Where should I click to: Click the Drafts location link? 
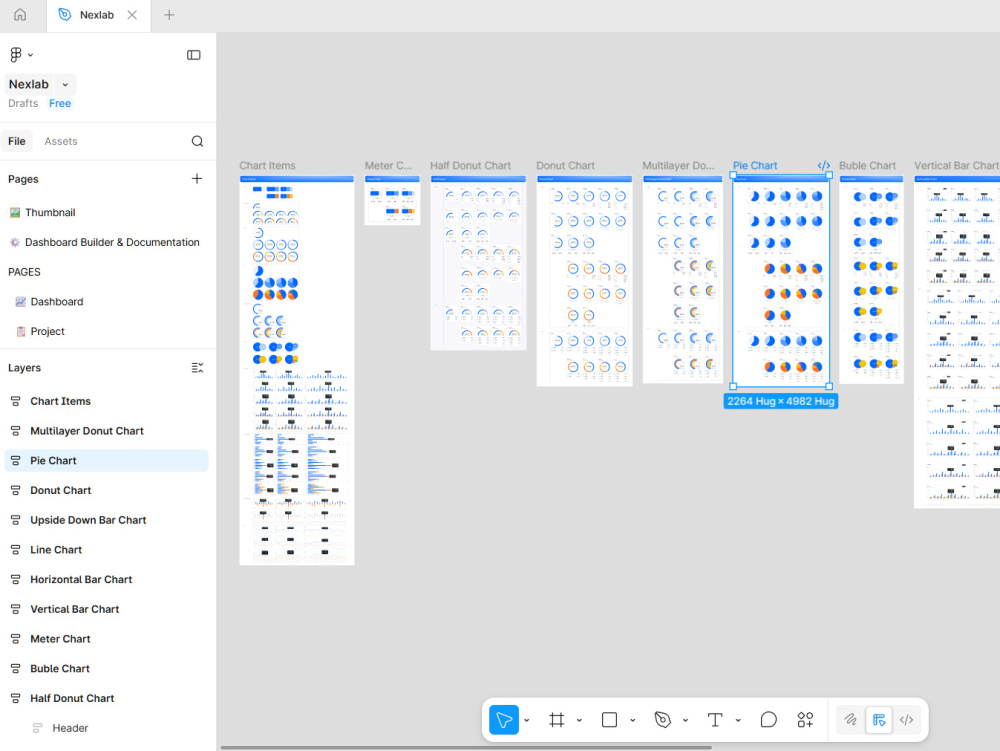pyautogui.click(x=23, y=103)
